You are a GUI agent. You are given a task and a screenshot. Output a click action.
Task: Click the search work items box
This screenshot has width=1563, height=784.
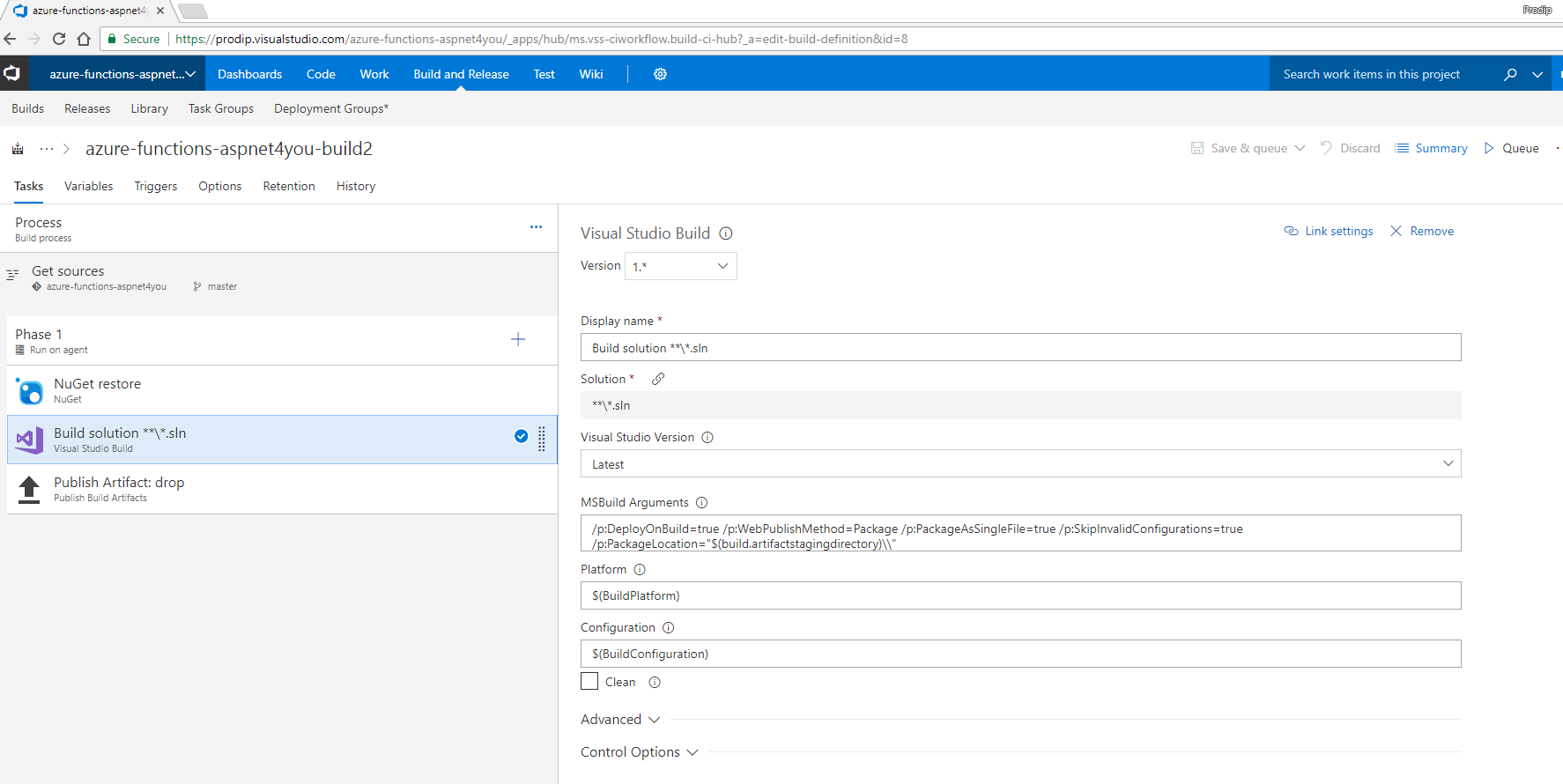point(1383,74)
